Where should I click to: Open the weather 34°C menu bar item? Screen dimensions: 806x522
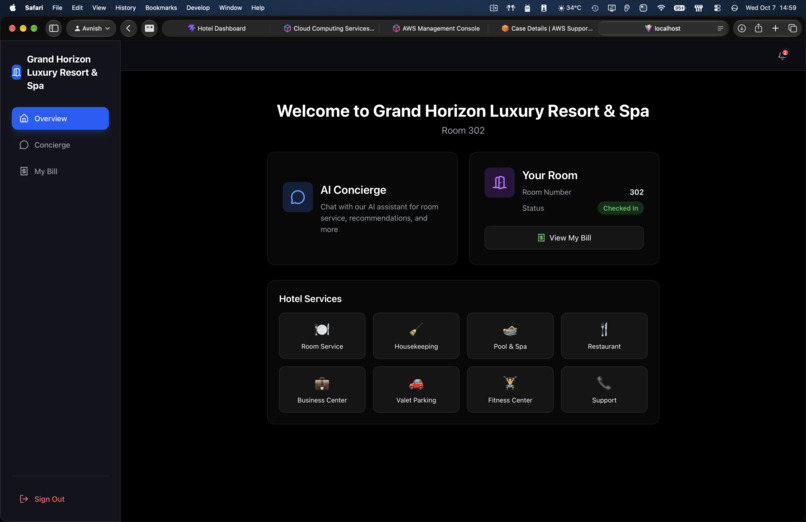click(570, 8)
